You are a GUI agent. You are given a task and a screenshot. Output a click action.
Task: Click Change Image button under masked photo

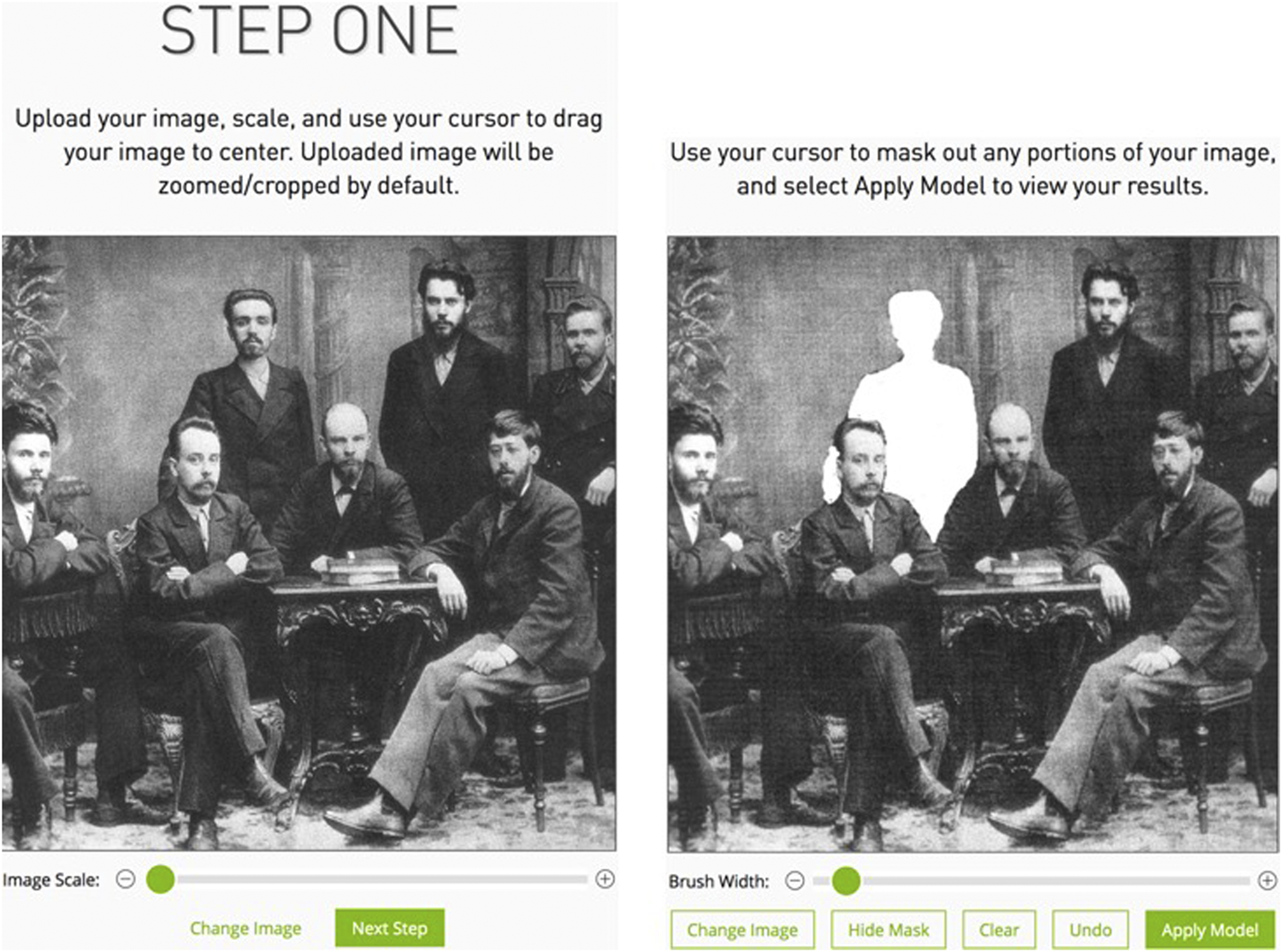[742, 930]
